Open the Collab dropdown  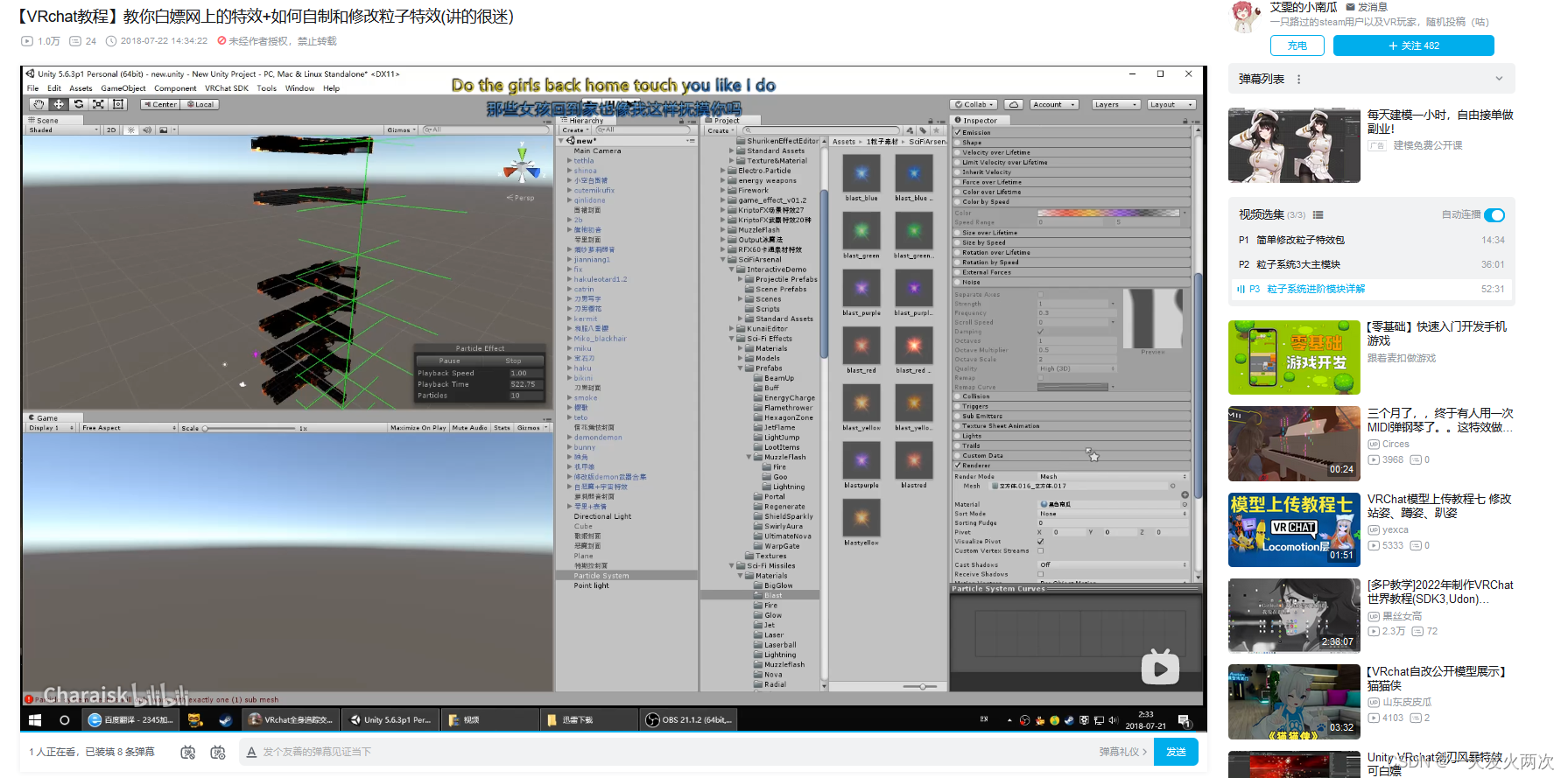pos(975,104)
